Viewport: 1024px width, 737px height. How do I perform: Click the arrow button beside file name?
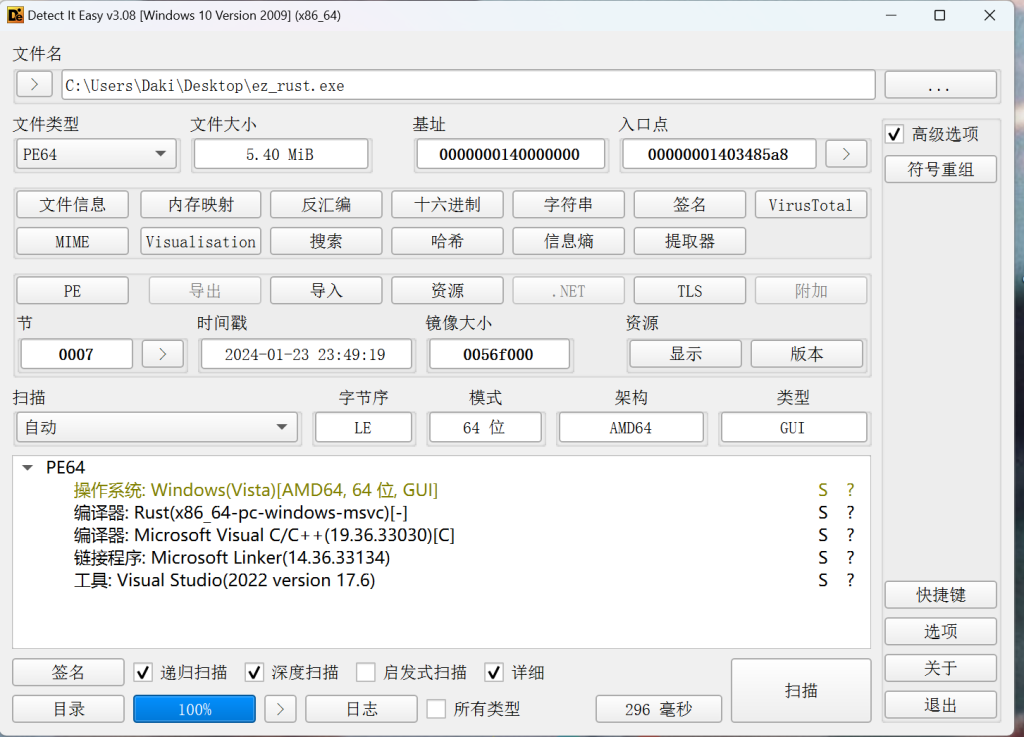(x=34, y=85)
